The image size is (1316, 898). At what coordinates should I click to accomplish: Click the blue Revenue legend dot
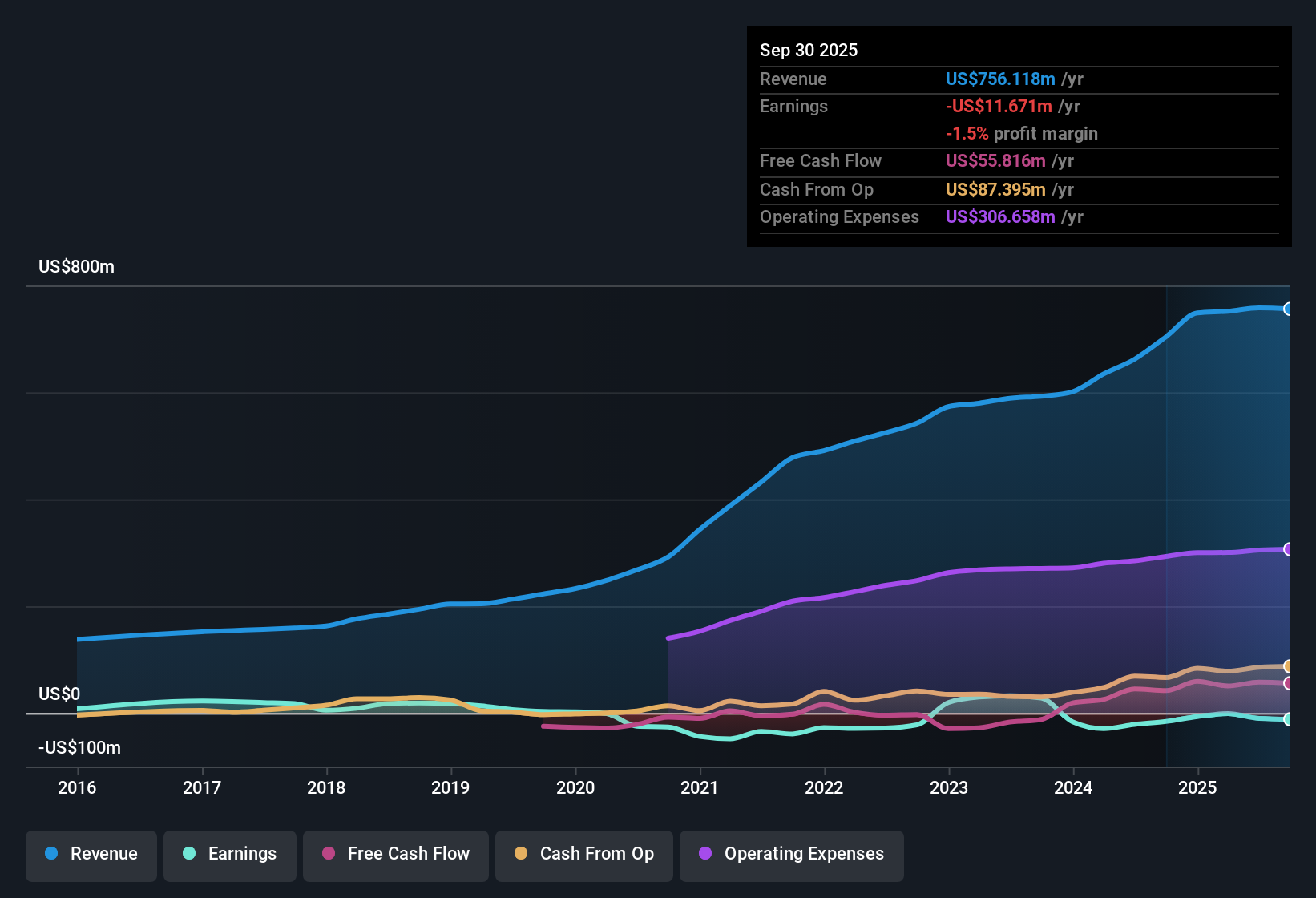click(x=50, y=854)
